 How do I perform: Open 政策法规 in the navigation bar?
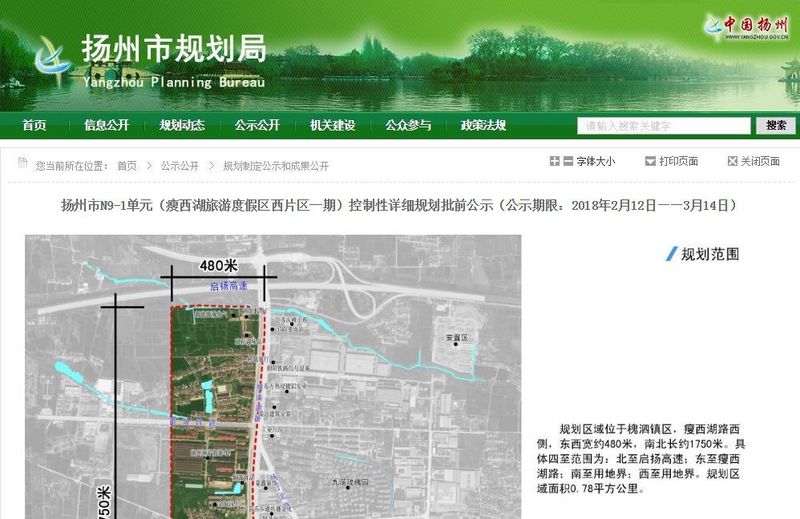click(483, 125)
